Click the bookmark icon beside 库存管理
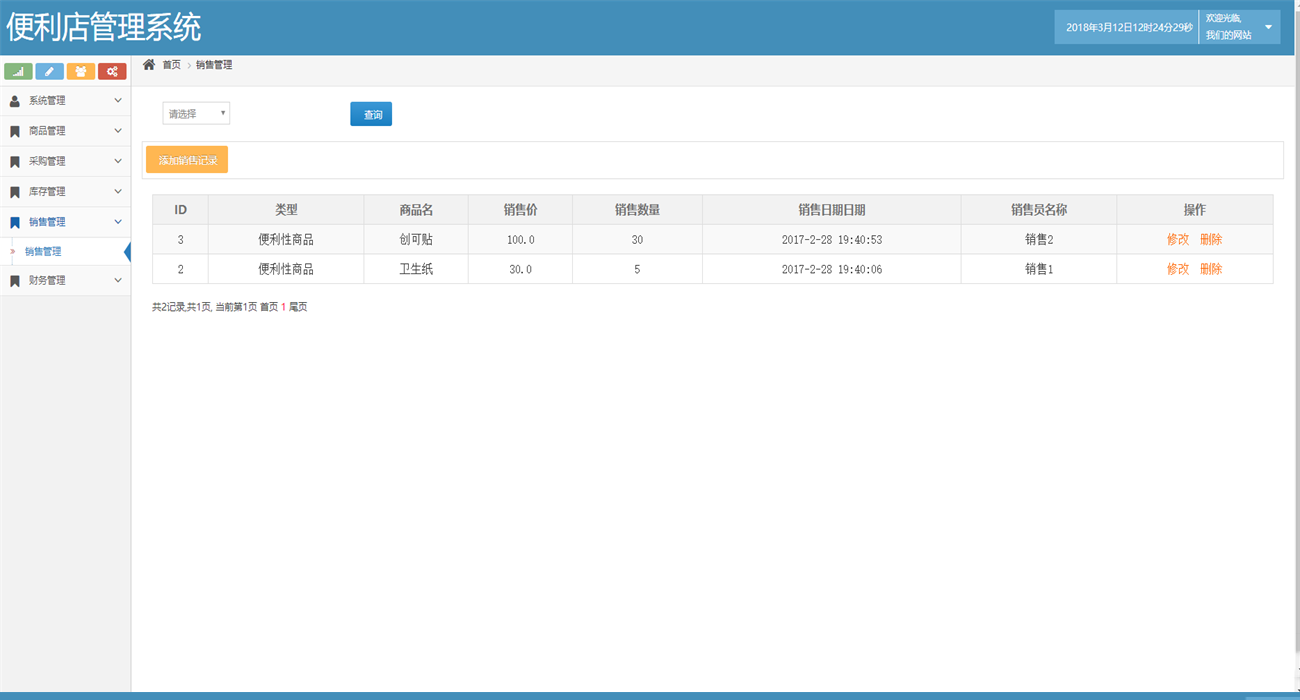Viewport: 1300px width, 700px height. point(15,192)
